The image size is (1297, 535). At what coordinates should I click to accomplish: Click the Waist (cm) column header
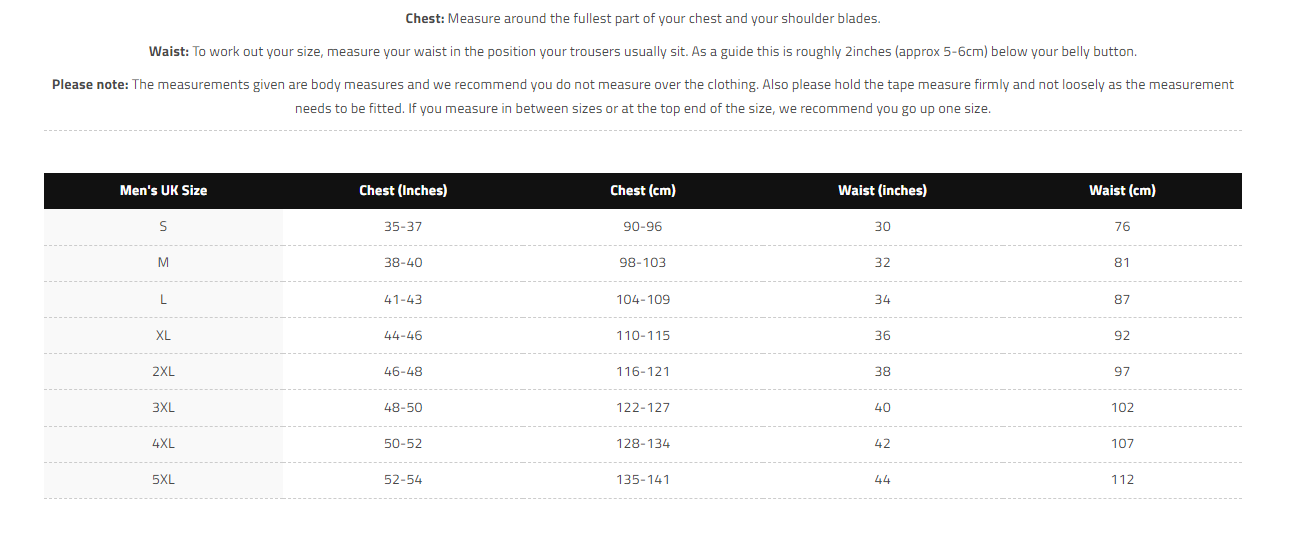coord(1122,190)
